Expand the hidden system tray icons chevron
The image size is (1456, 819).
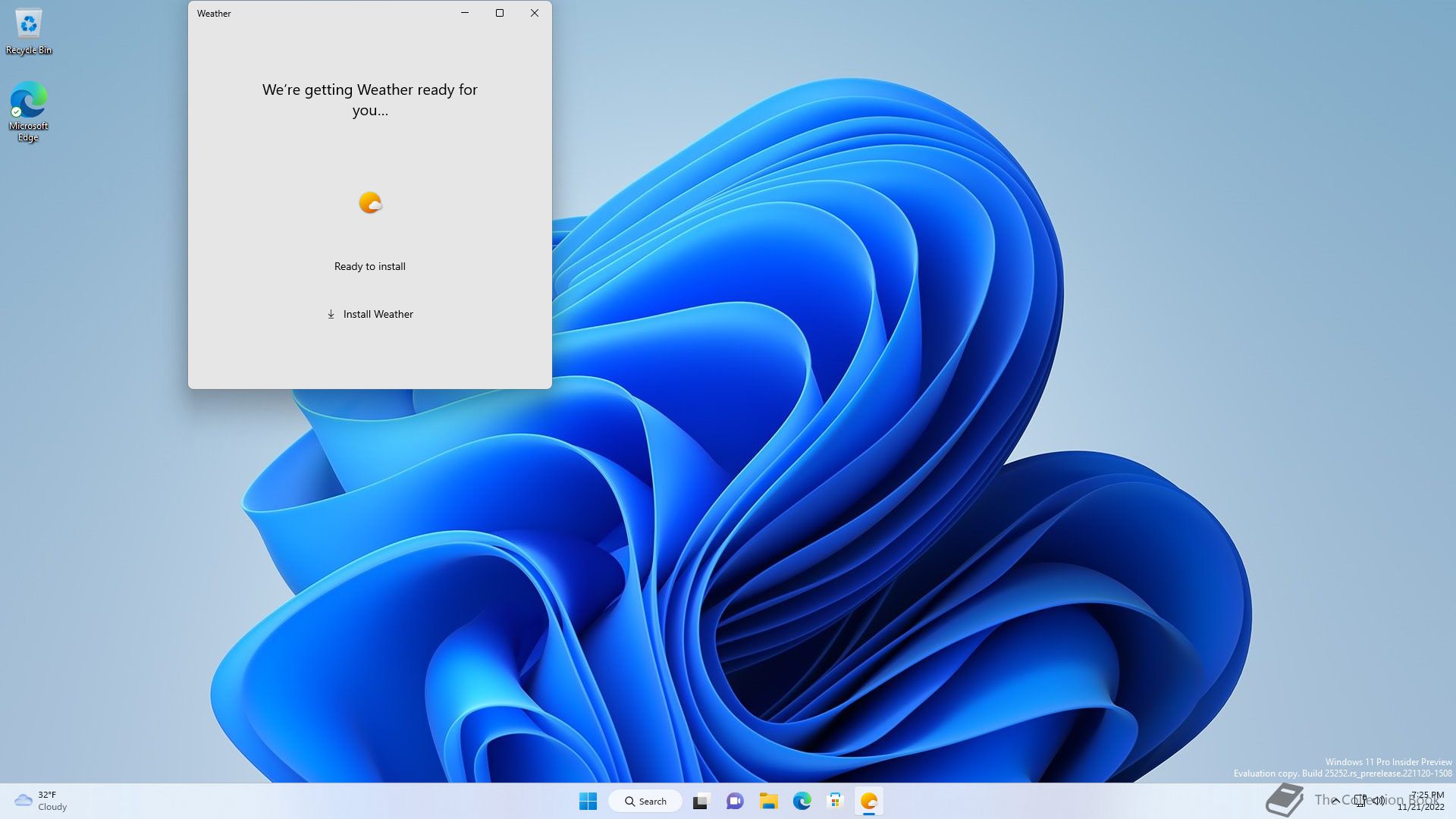[1336, 800]
